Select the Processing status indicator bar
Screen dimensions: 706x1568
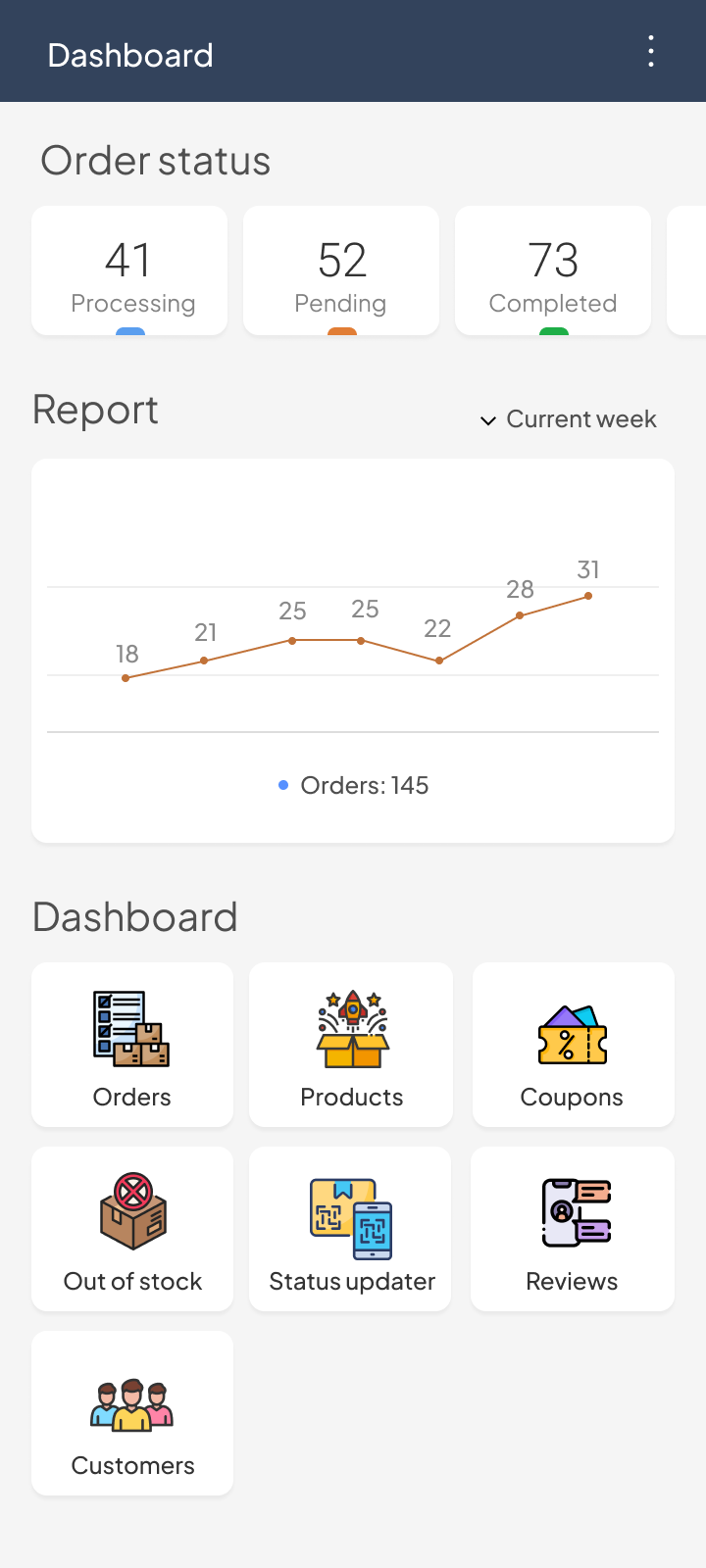[129, 332]
